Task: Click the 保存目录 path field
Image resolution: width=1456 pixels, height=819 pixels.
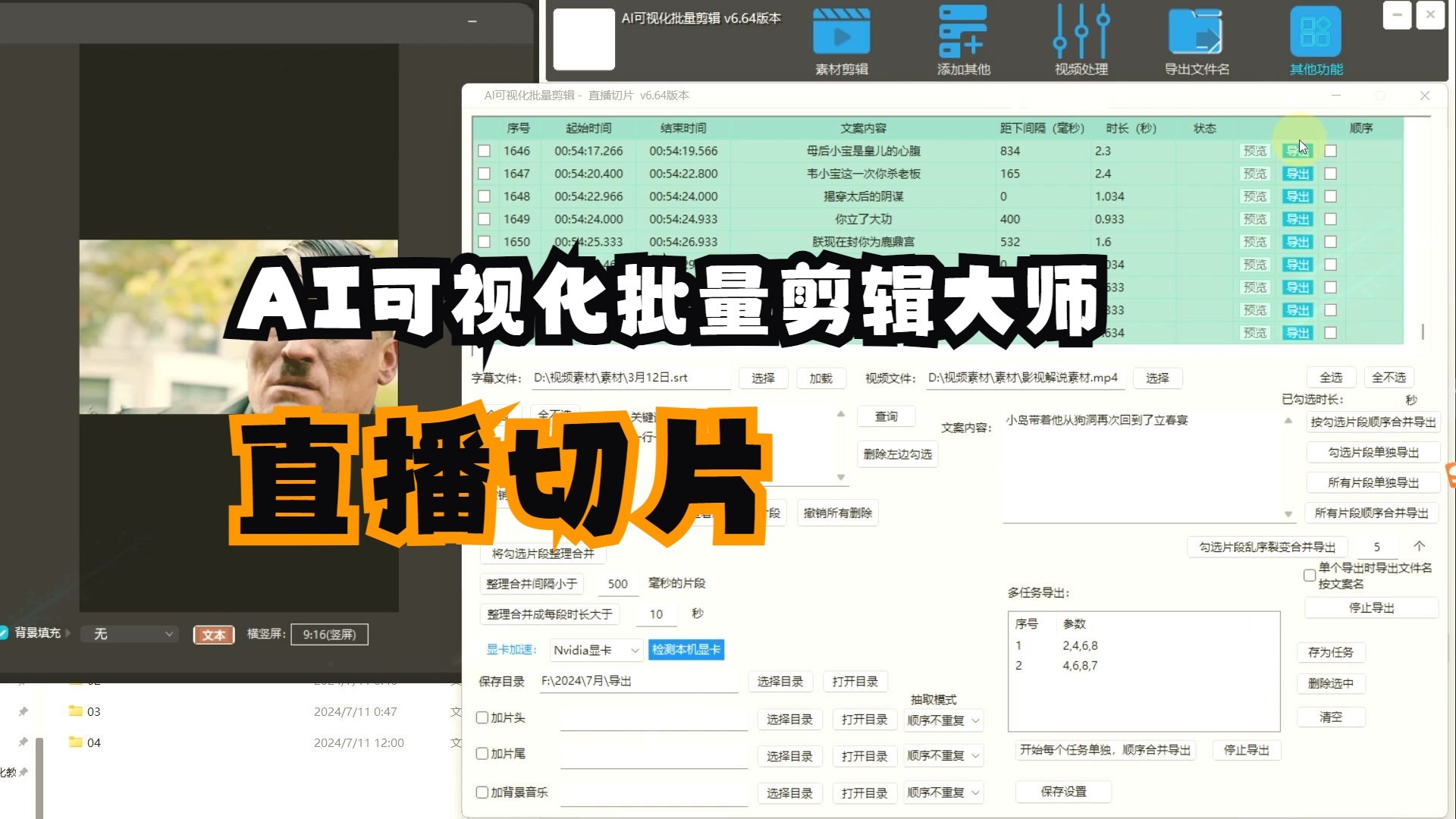Action: click(639, 681)
